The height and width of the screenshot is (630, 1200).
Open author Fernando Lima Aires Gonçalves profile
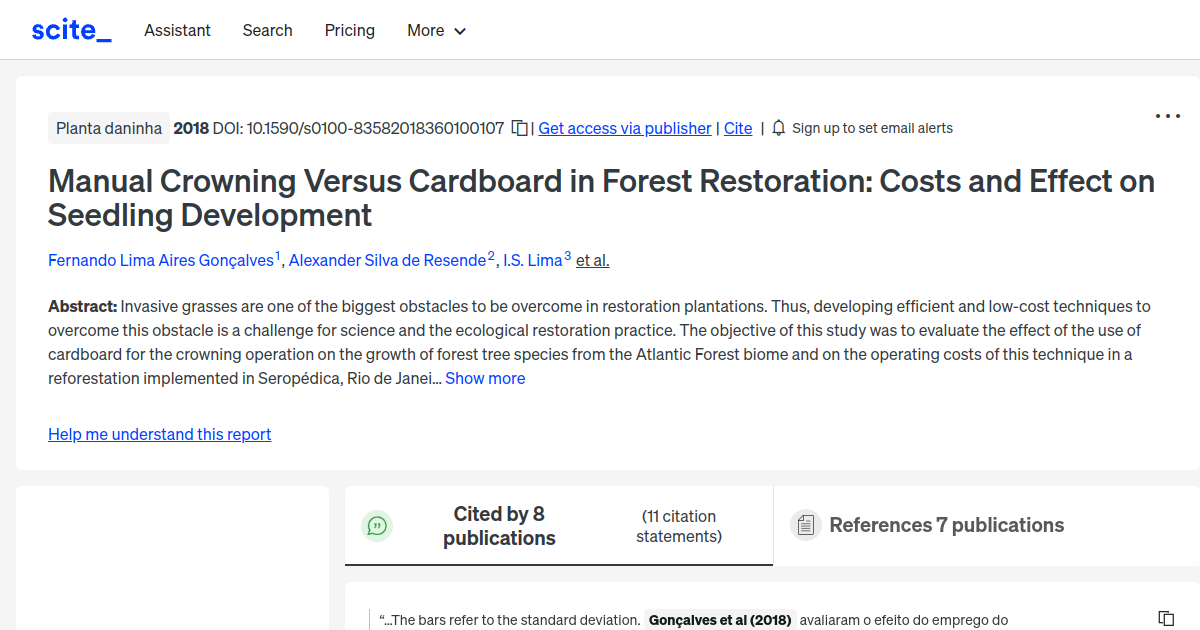click(x=161, y=260)
